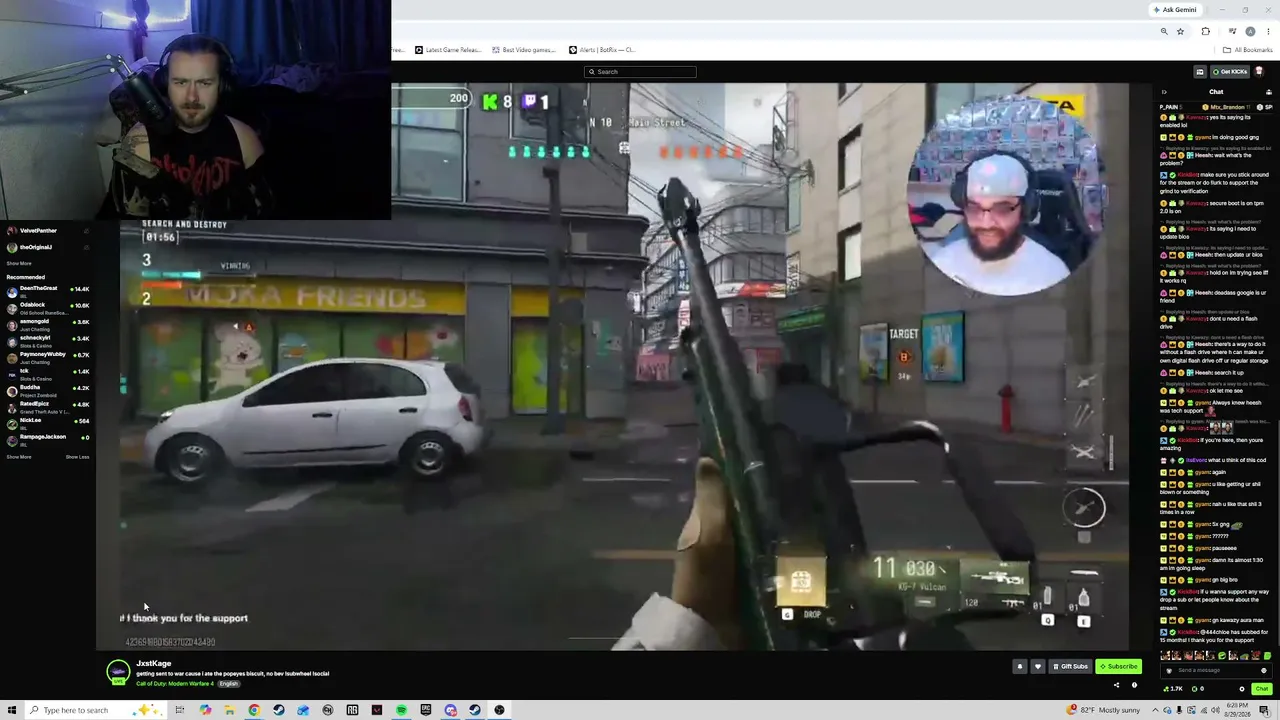
Task: Open the VelvetPanther followed channel
Action: [x=47, y=231]
